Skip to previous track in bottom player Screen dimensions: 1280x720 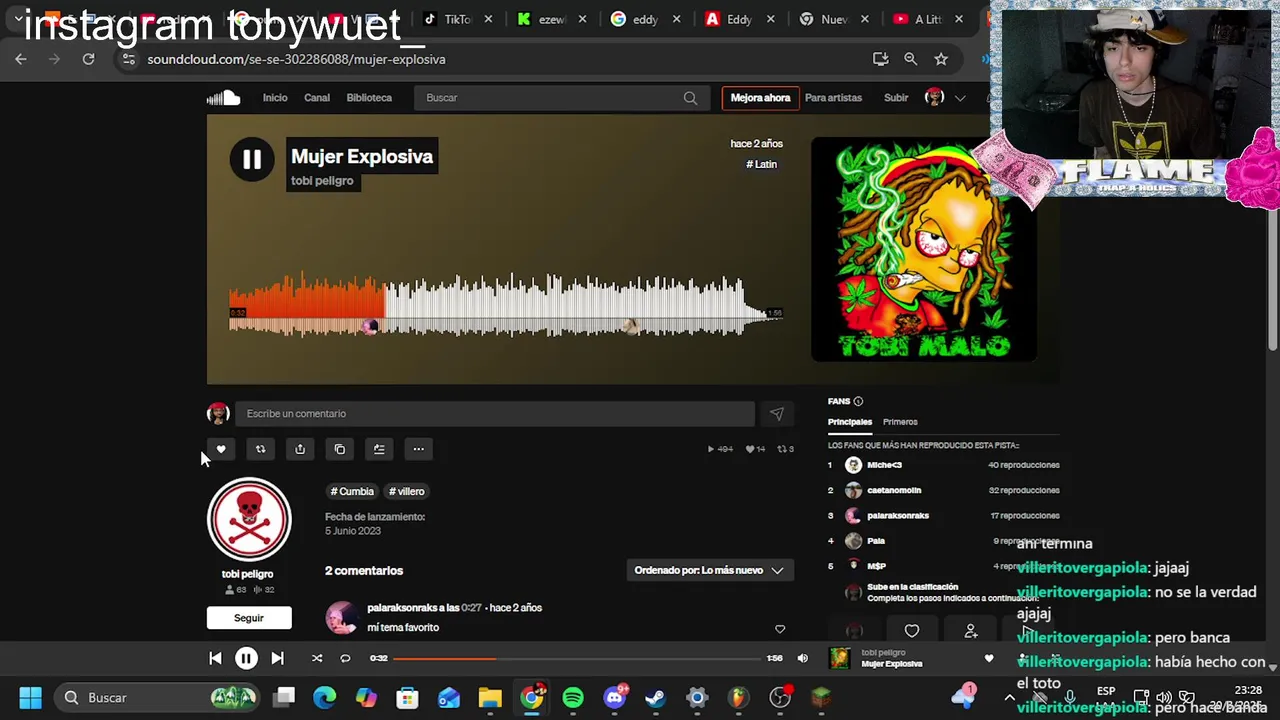tap(215, 658)
